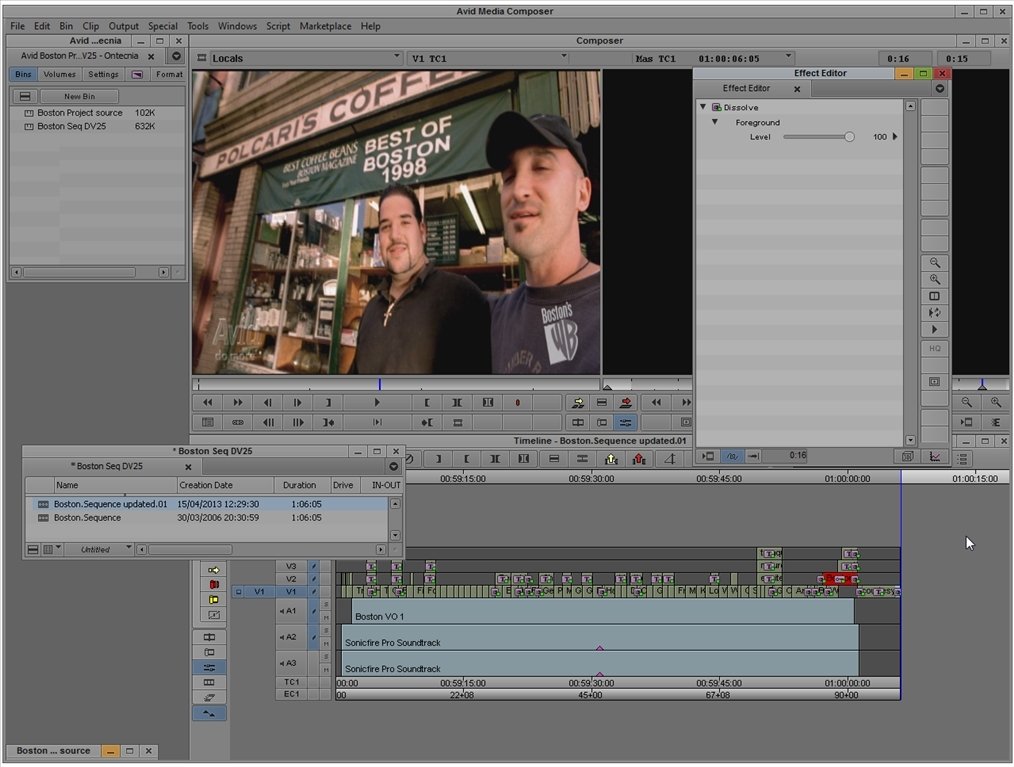Open the Marketplace menu
The width and height of the screenshot is (1014, 767).
point(325,26)
